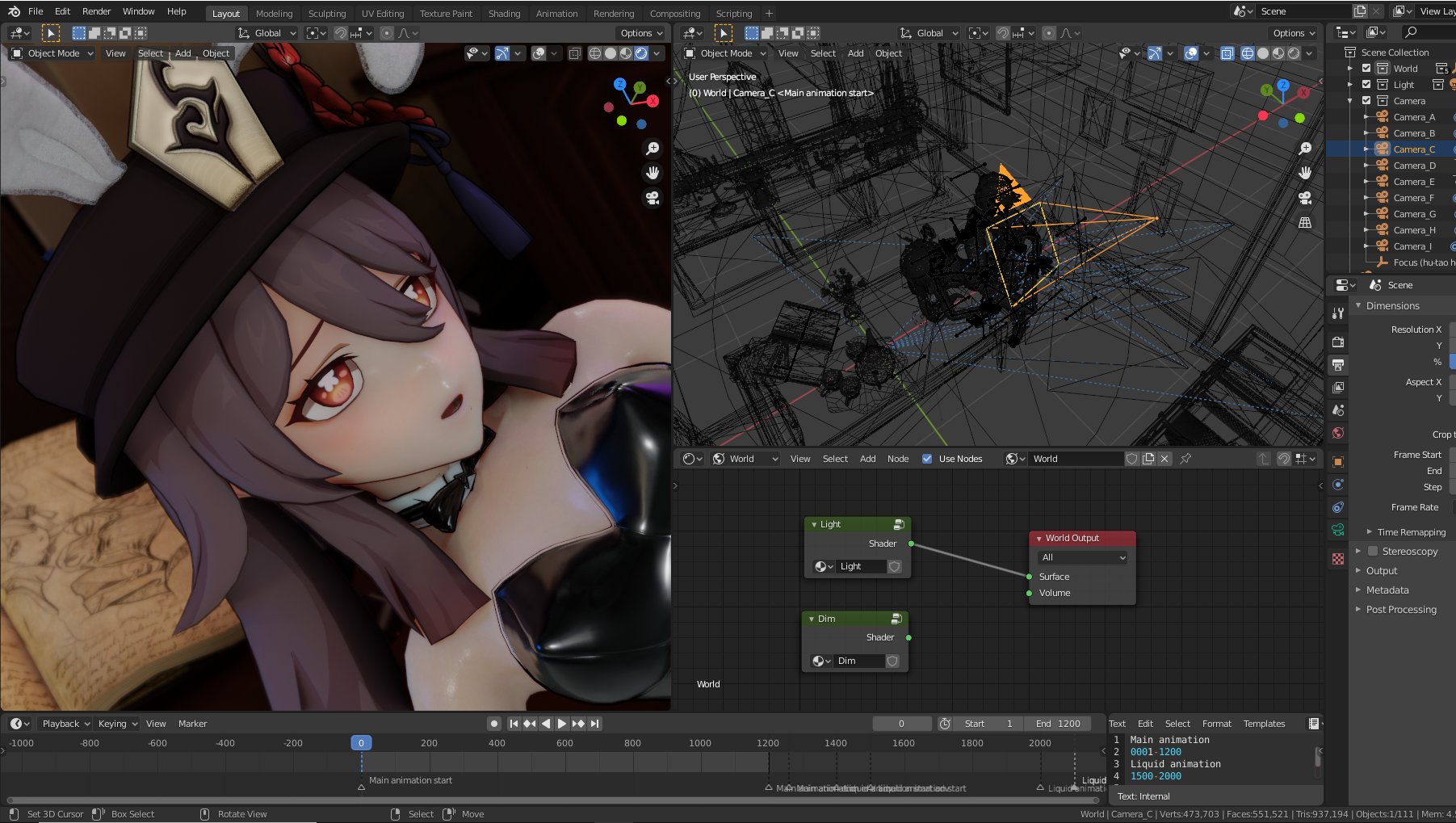Select Camera_F in the outliner

[x=1413, y=198]
